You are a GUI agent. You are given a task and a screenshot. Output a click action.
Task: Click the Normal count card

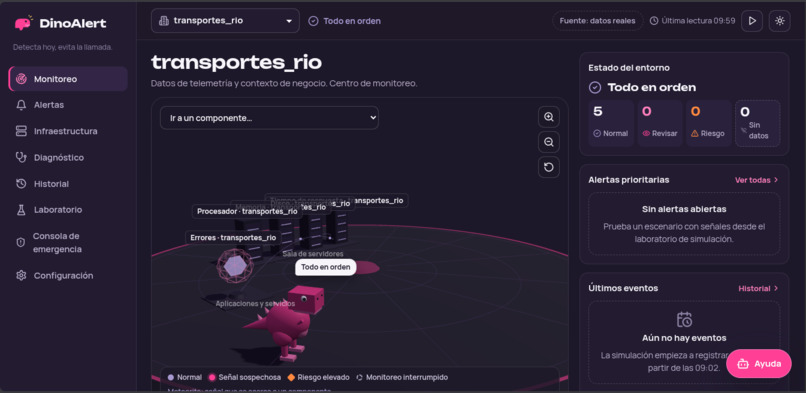611,123
